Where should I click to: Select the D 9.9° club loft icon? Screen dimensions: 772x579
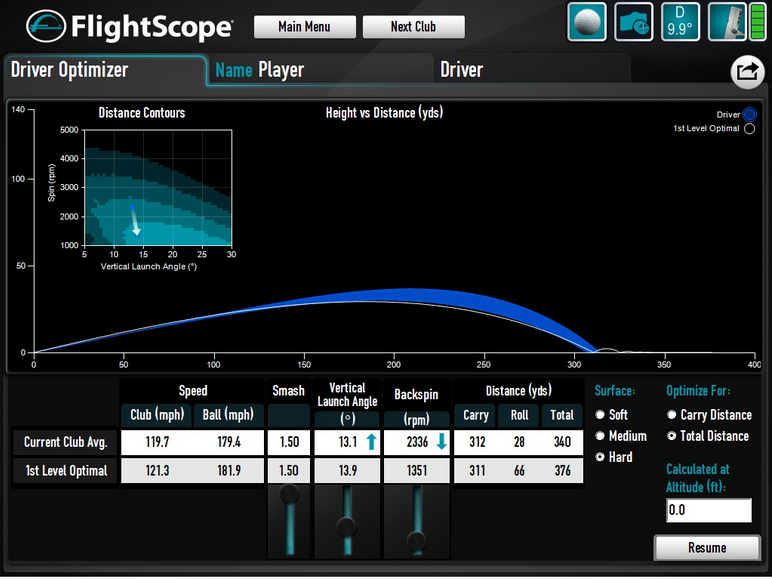click(x=680, y=22)
